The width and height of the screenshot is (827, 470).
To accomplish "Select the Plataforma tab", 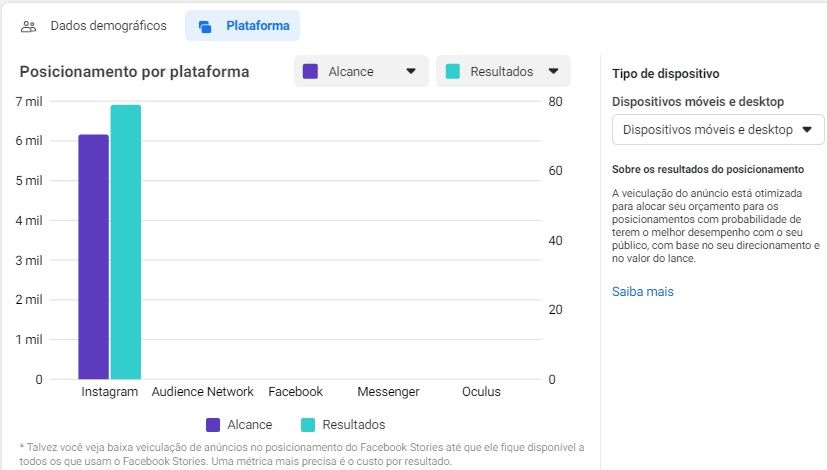I will (243, 26).
